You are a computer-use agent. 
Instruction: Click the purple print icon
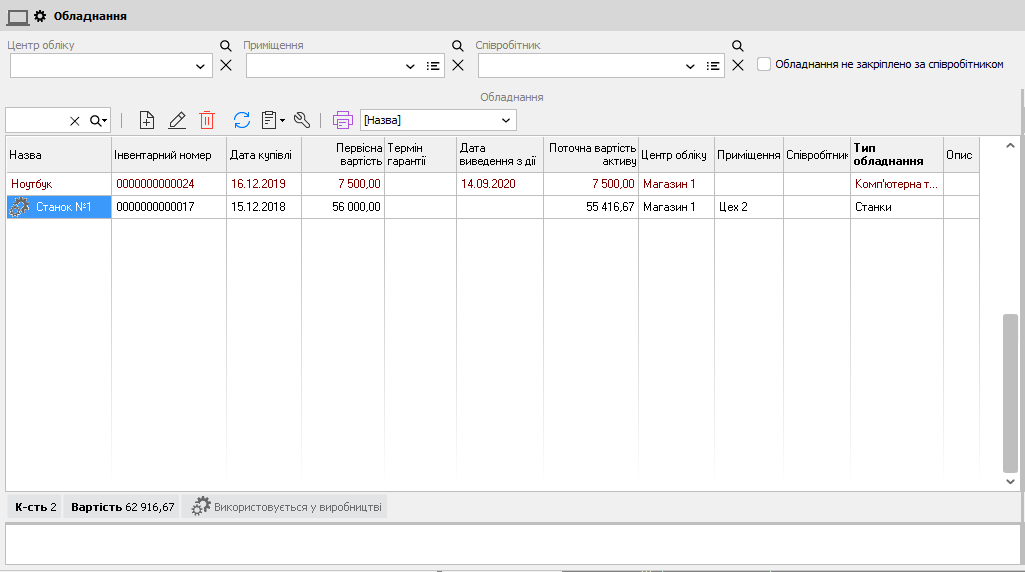[343, 120]
